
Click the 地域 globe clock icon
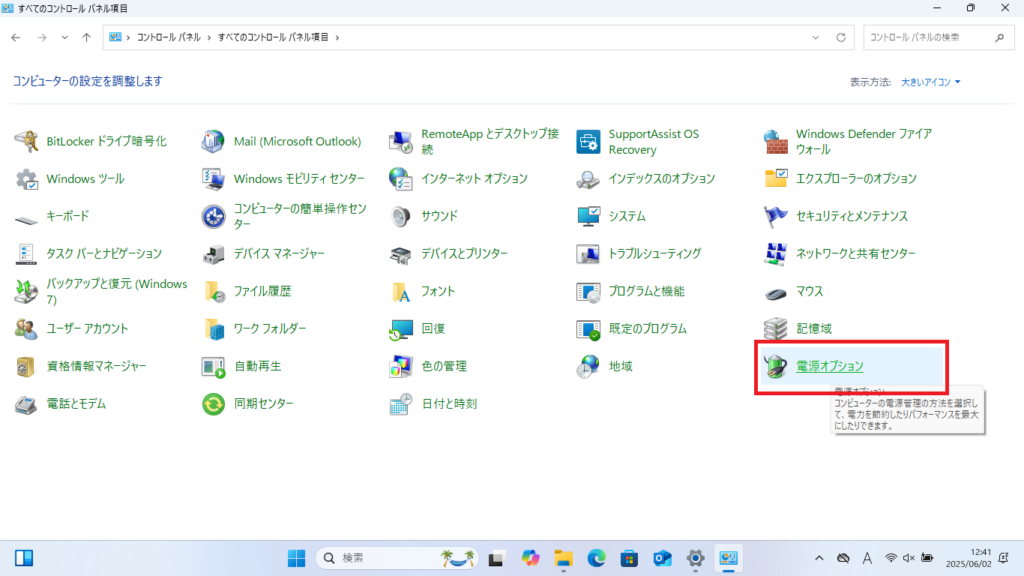pos(588,366)
